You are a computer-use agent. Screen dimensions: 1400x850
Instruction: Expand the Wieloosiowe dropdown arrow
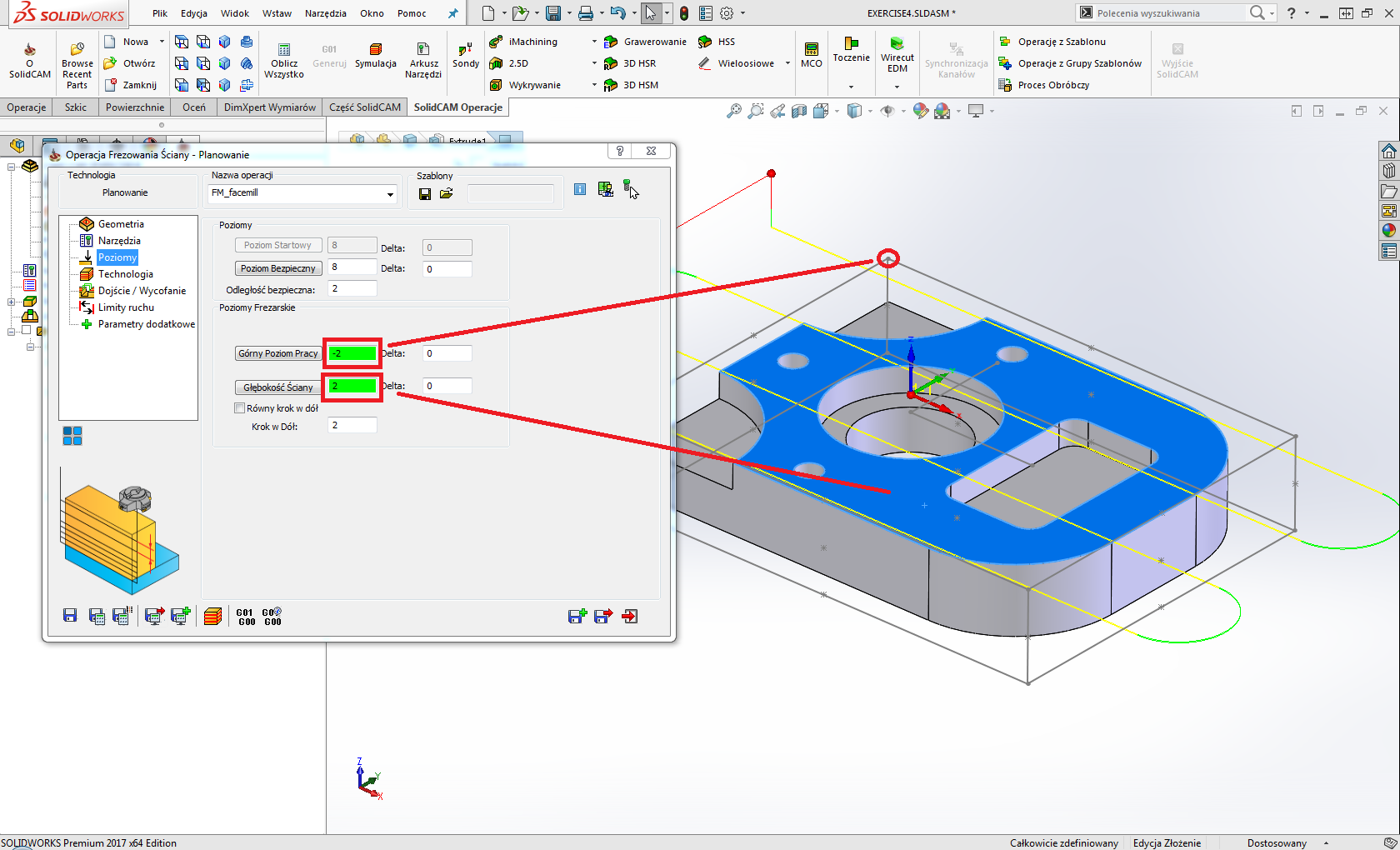[787, 62]
